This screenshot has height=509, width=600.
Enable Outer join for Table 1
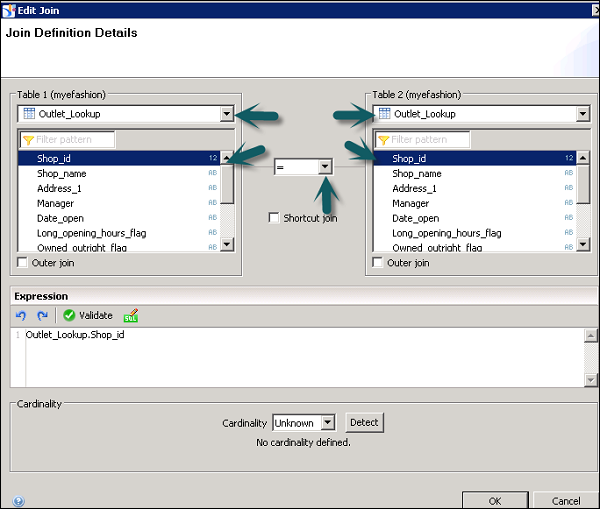pyautogui.click(x=24, y=263)
